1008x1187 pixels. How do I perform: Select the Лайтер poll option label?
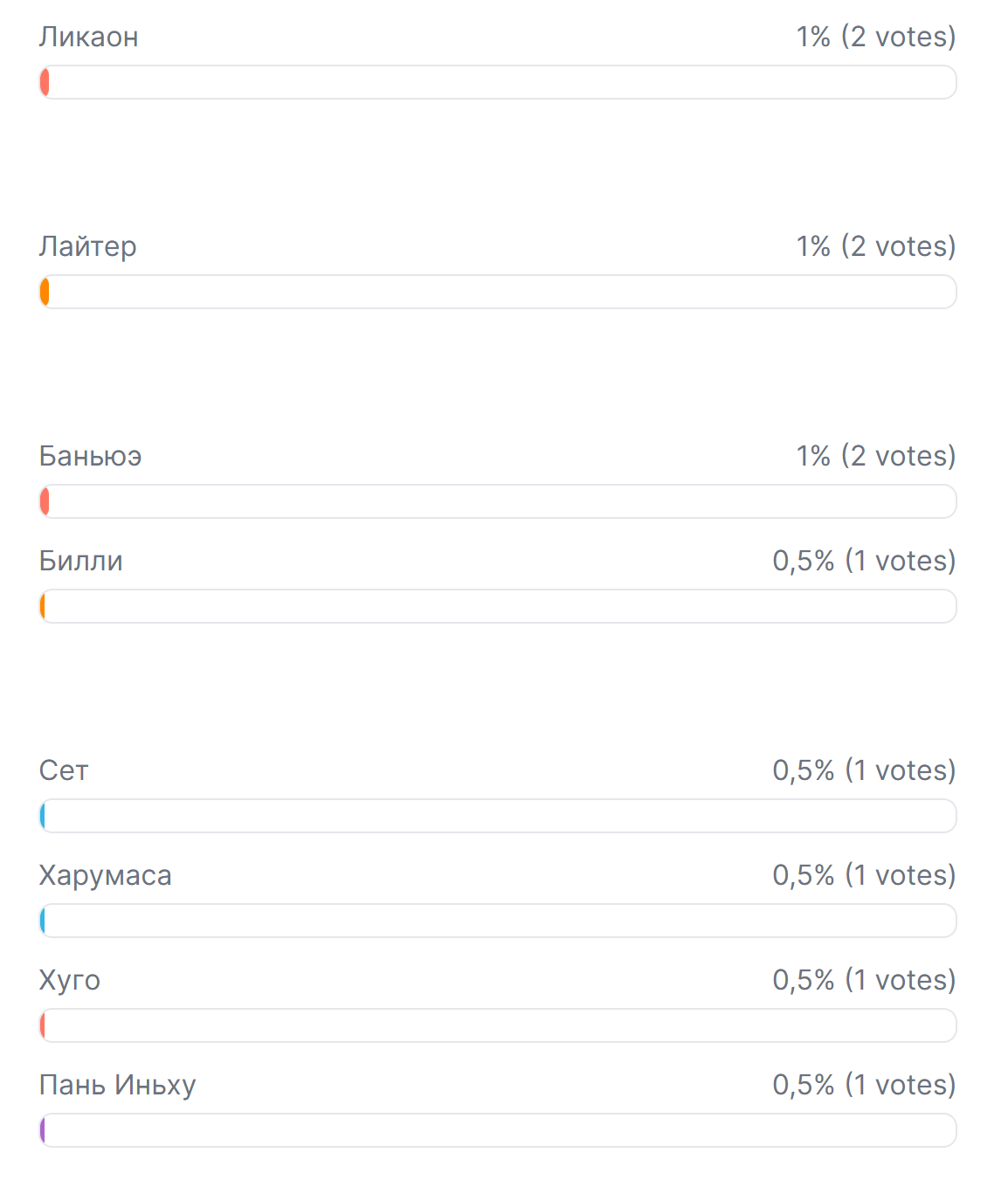[87, 246]
